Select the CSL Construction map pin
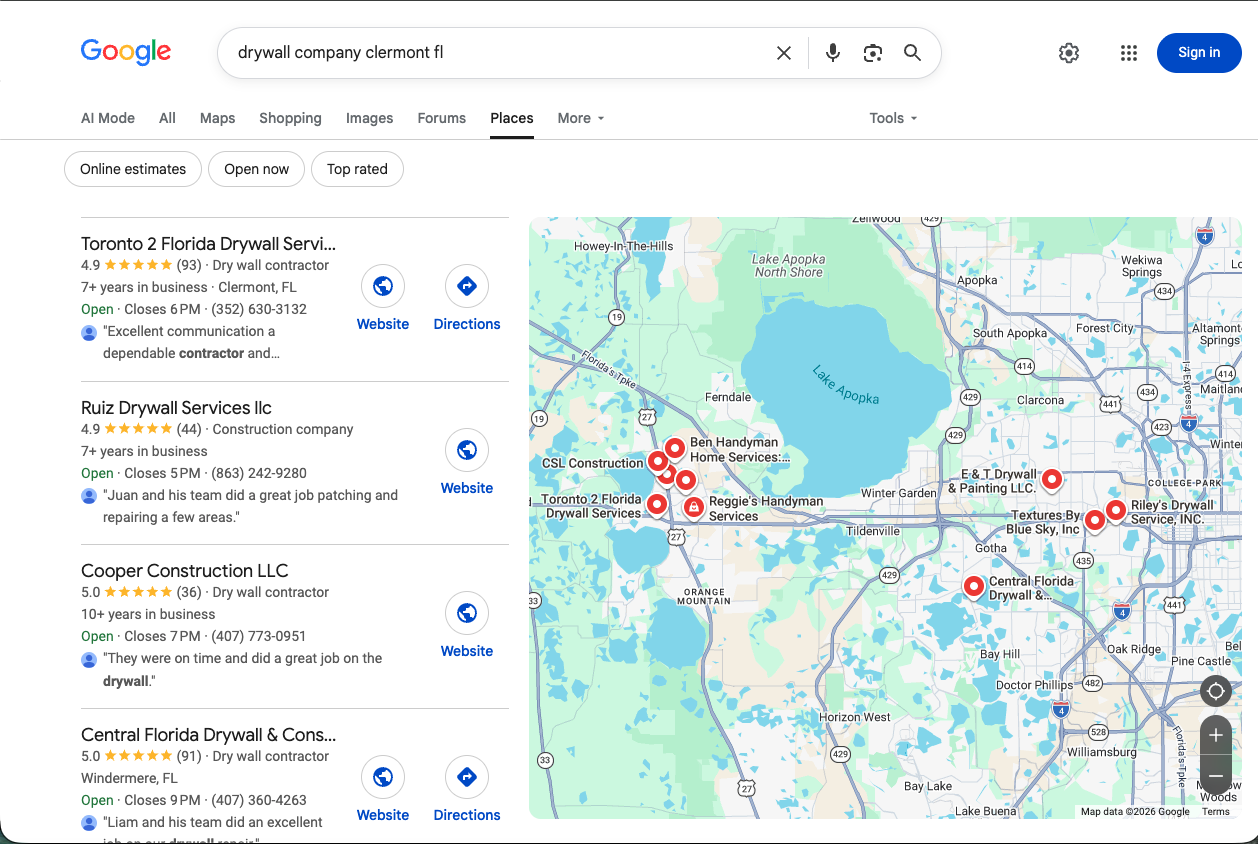 (x=658, y=462)
